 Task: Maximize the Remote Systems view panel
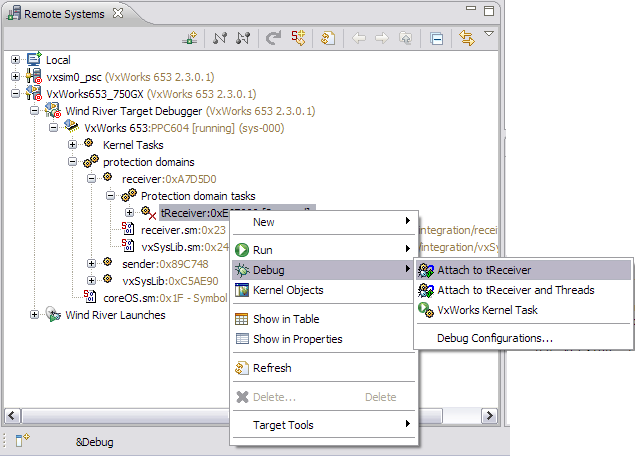tap(489, 11)
